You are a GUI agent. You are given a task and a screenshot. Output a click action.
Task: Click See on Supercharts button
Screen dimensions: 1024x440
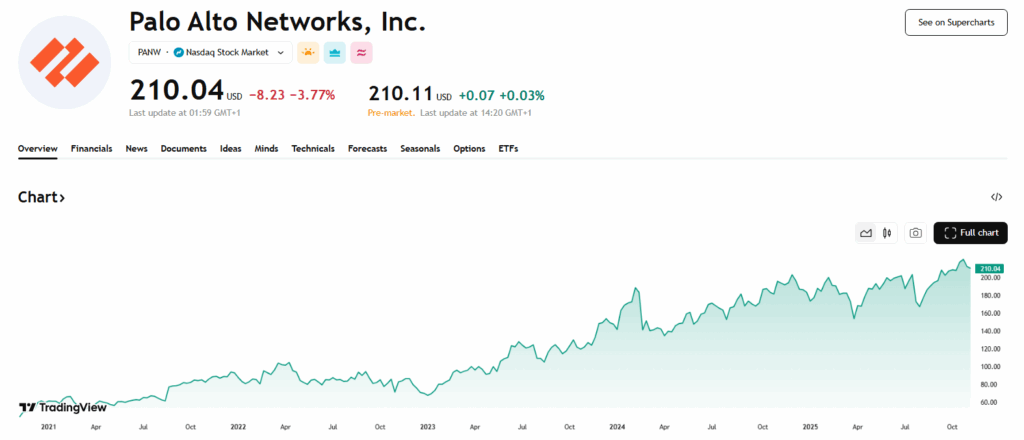(955, 23)
